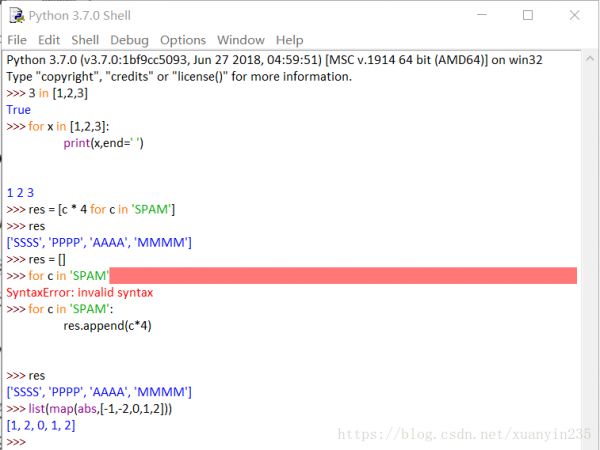
Task: Click the list(map(abs,...)) command line
Action: (100, 409)
